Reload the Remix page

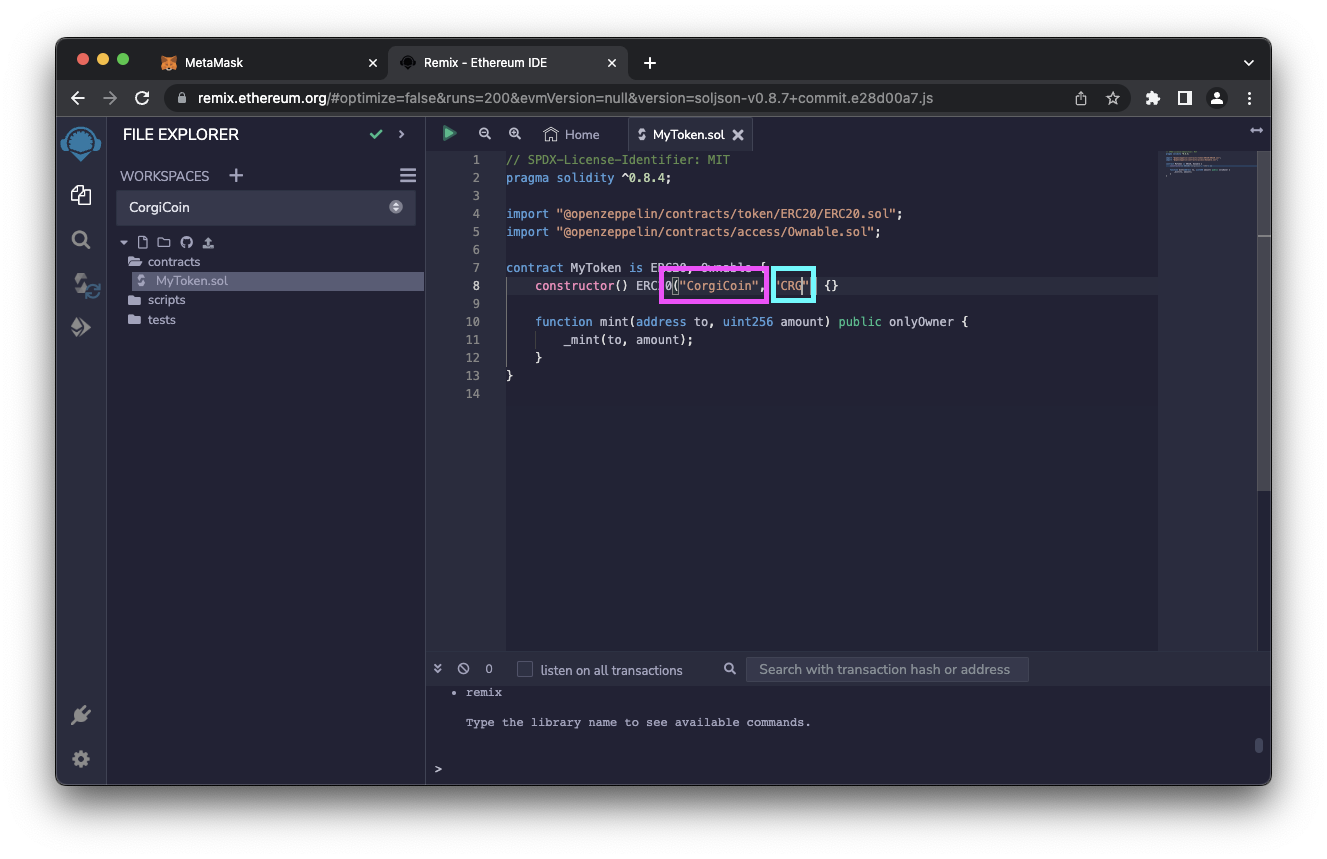click(142, 98)
